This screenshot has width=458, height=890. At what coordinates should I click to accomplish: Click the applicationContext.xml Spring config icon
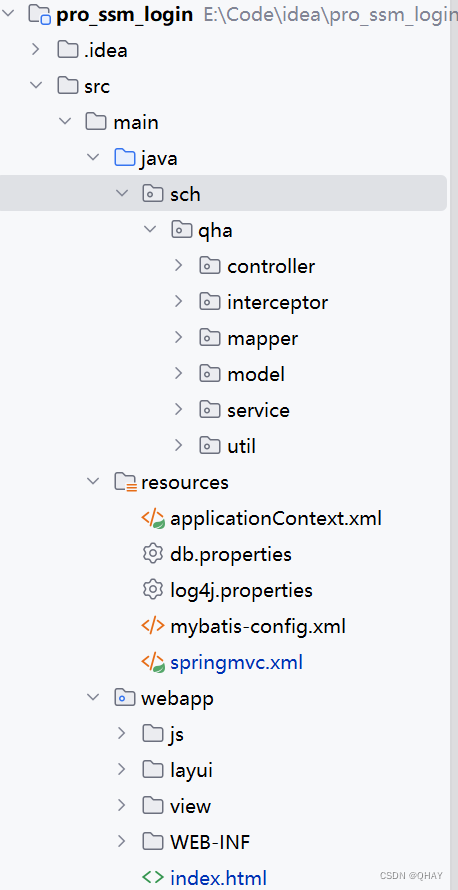153,518
